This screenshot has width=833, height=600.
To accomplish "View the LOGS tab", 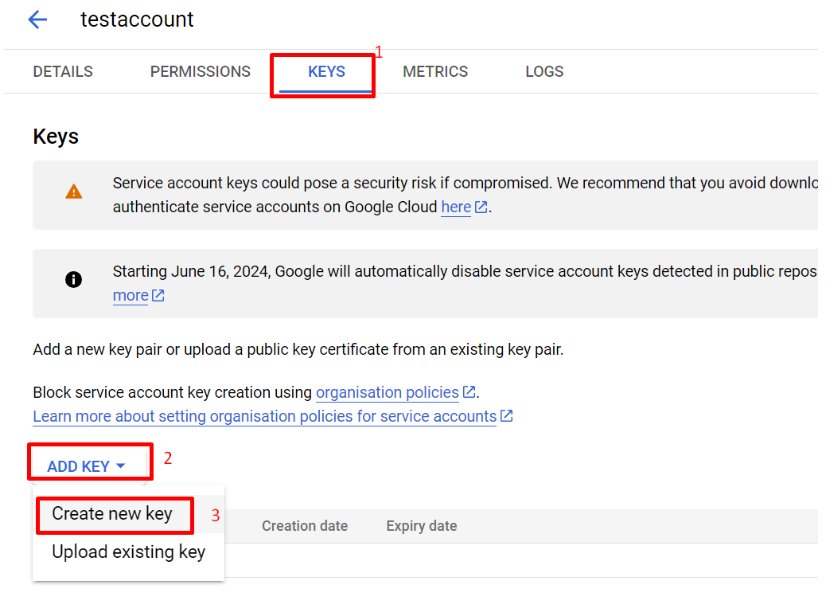I will pos(544,72).
